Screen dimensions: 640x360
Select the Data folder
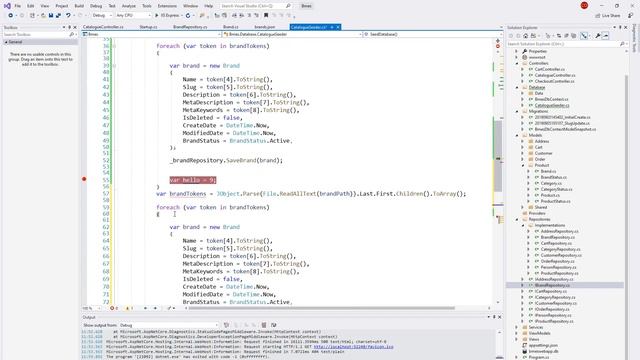click(539, 93)
